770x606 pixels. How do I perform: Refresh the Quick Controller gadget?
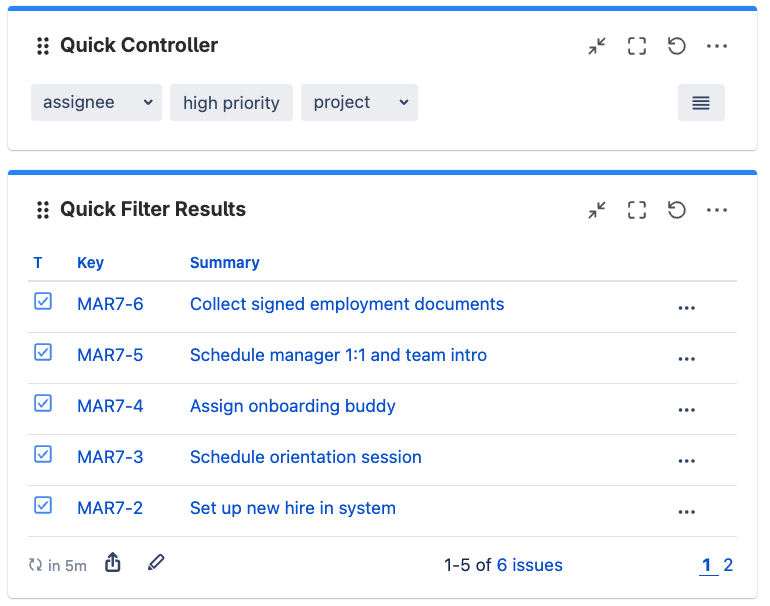677,46
